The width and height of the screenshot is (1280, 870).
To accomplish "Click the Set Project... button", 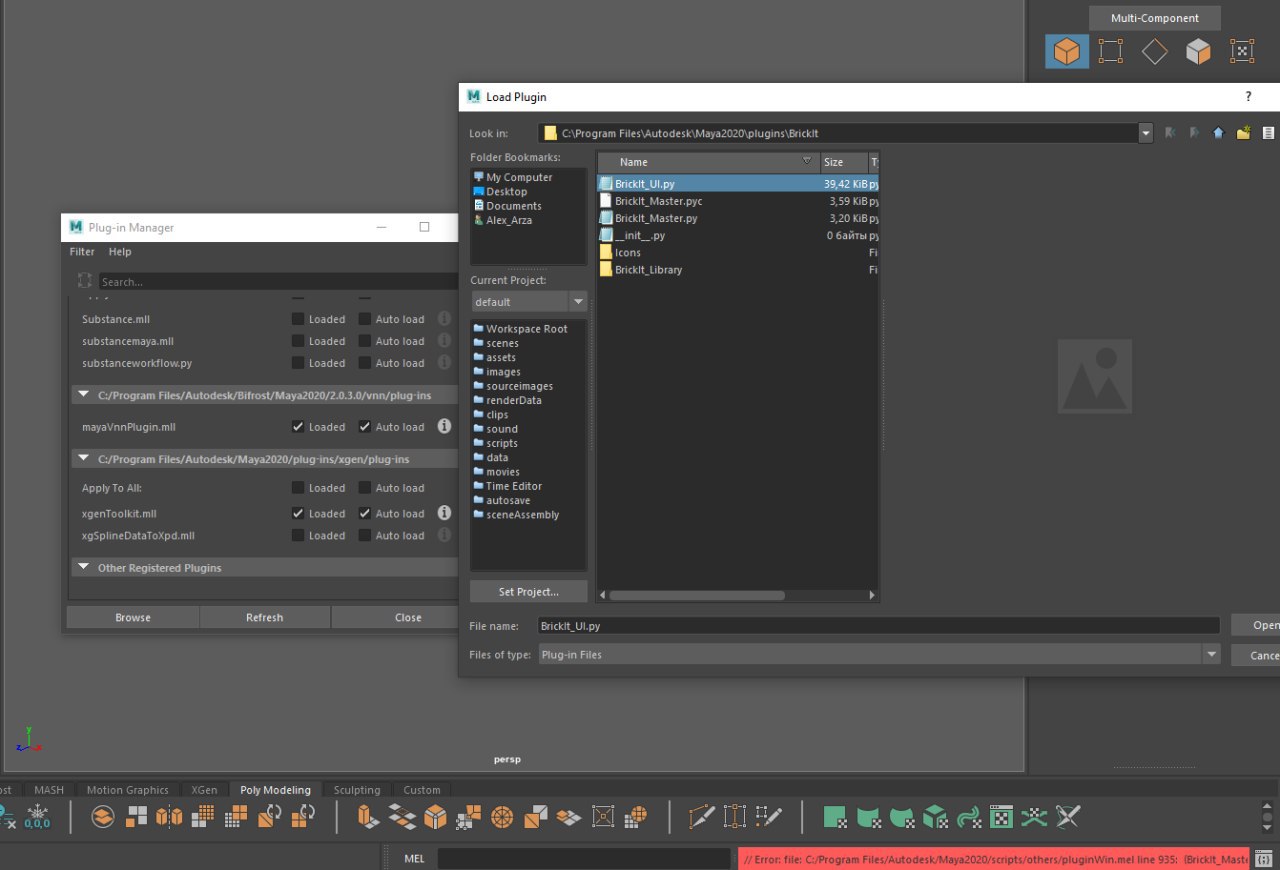I will pos(529,591).
